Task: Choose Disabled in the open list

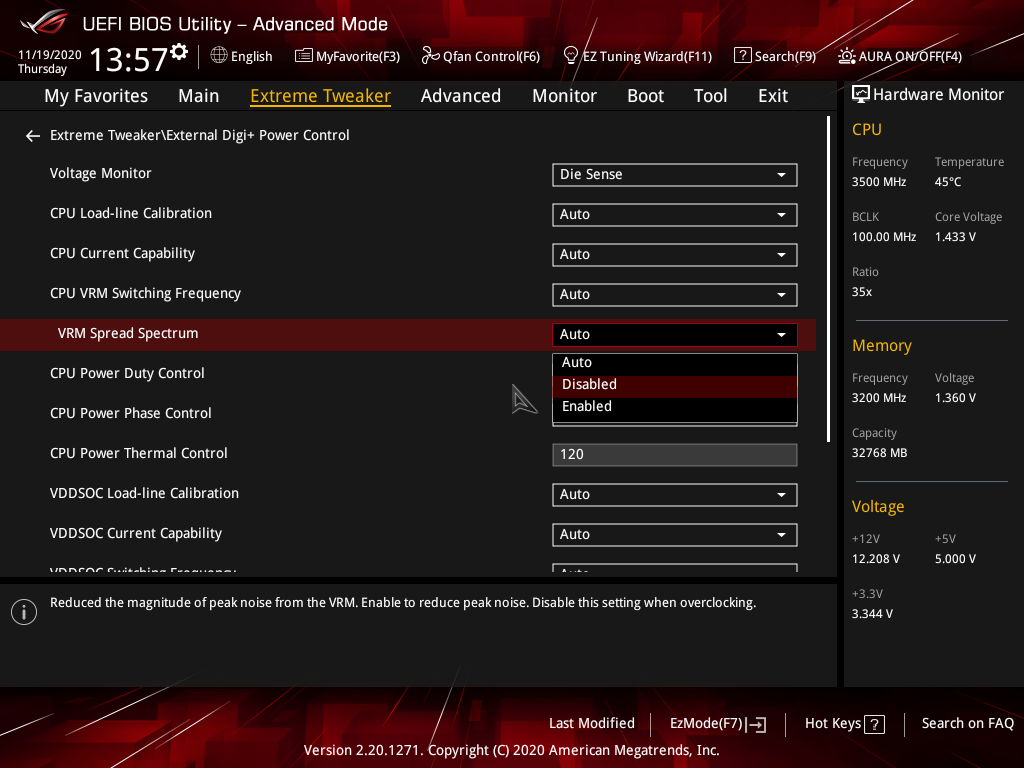Action: [675, 385]
